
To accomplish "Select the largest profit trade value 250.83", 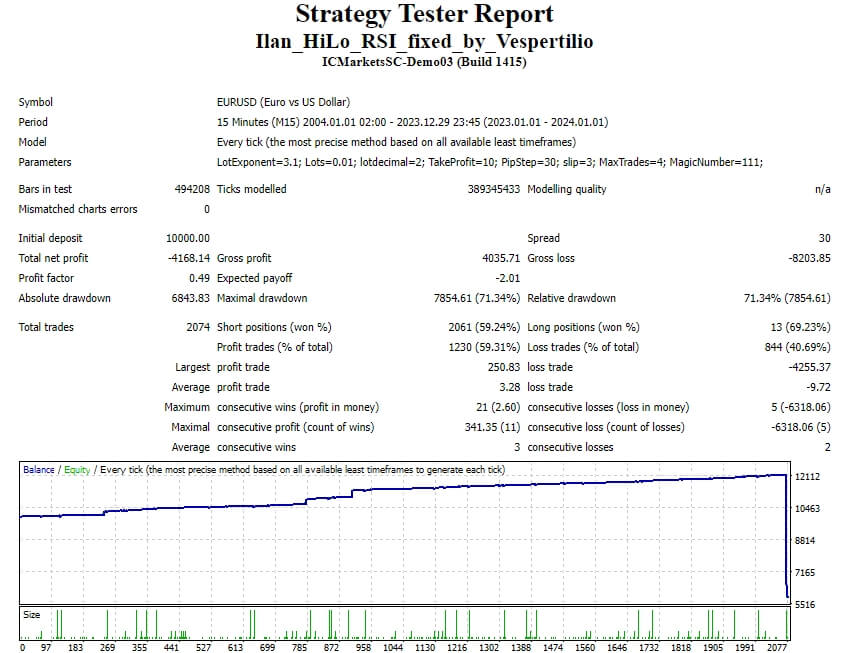I will pyautogui.click(x=504, y=368).
